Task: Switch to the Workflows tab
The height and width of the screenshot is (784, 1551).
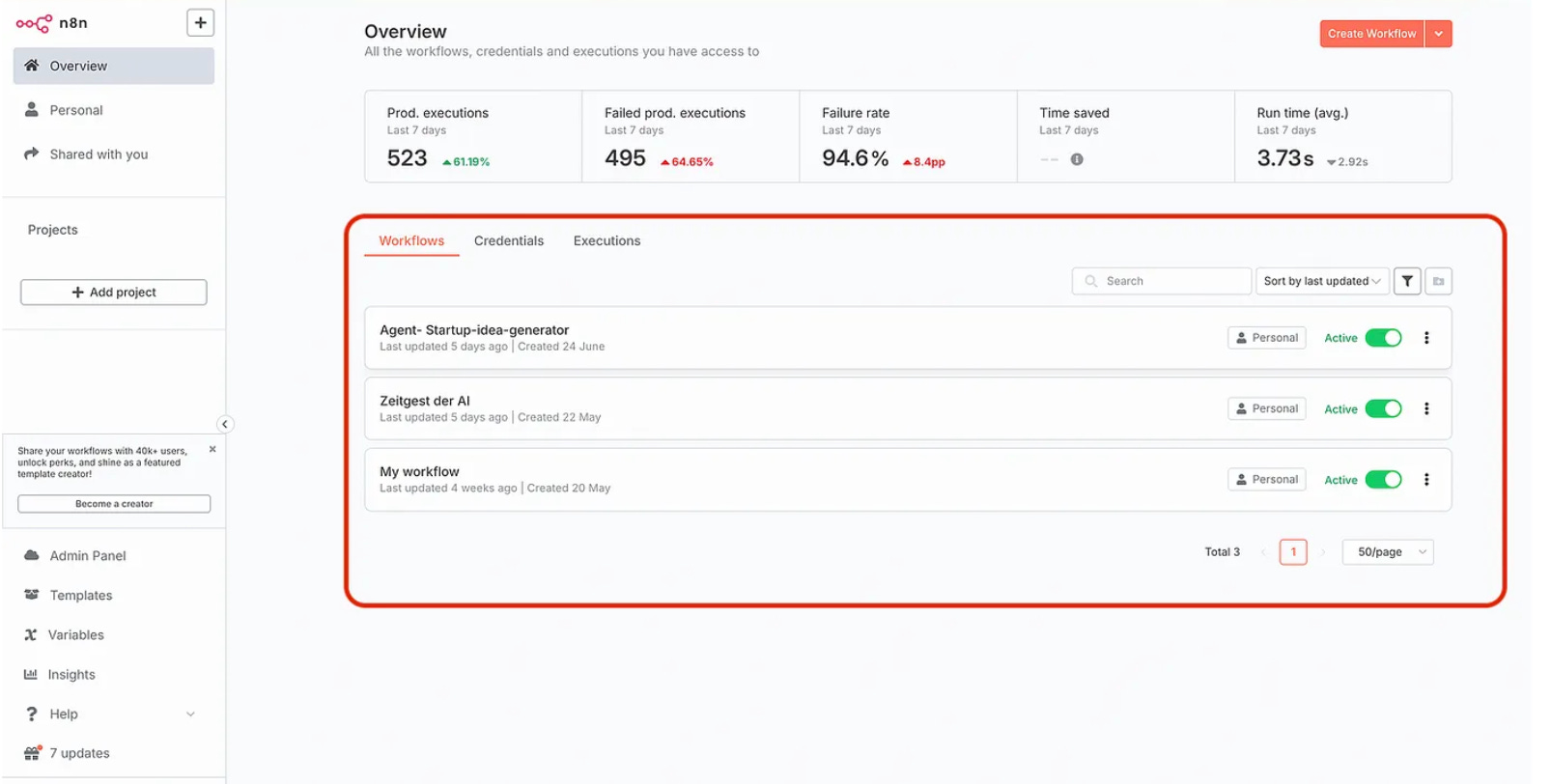Action: [x=411, y=240]
